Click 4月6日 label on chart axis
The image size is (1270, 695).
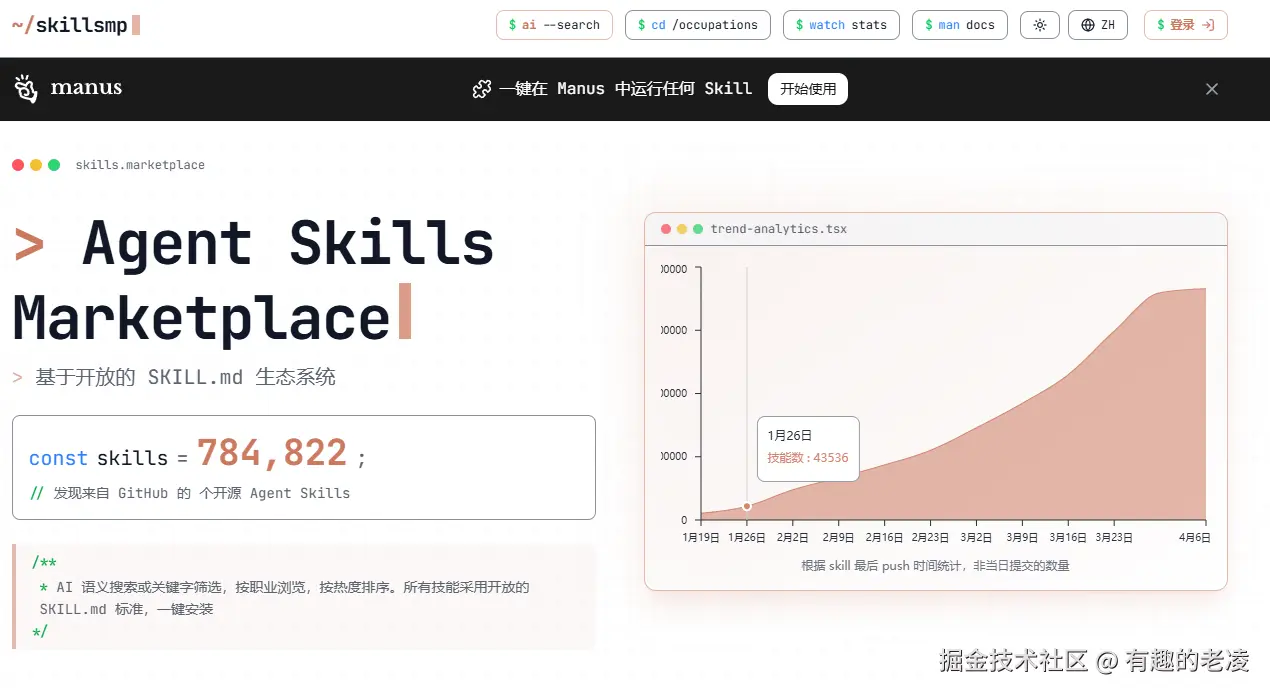pos(1193,537)
